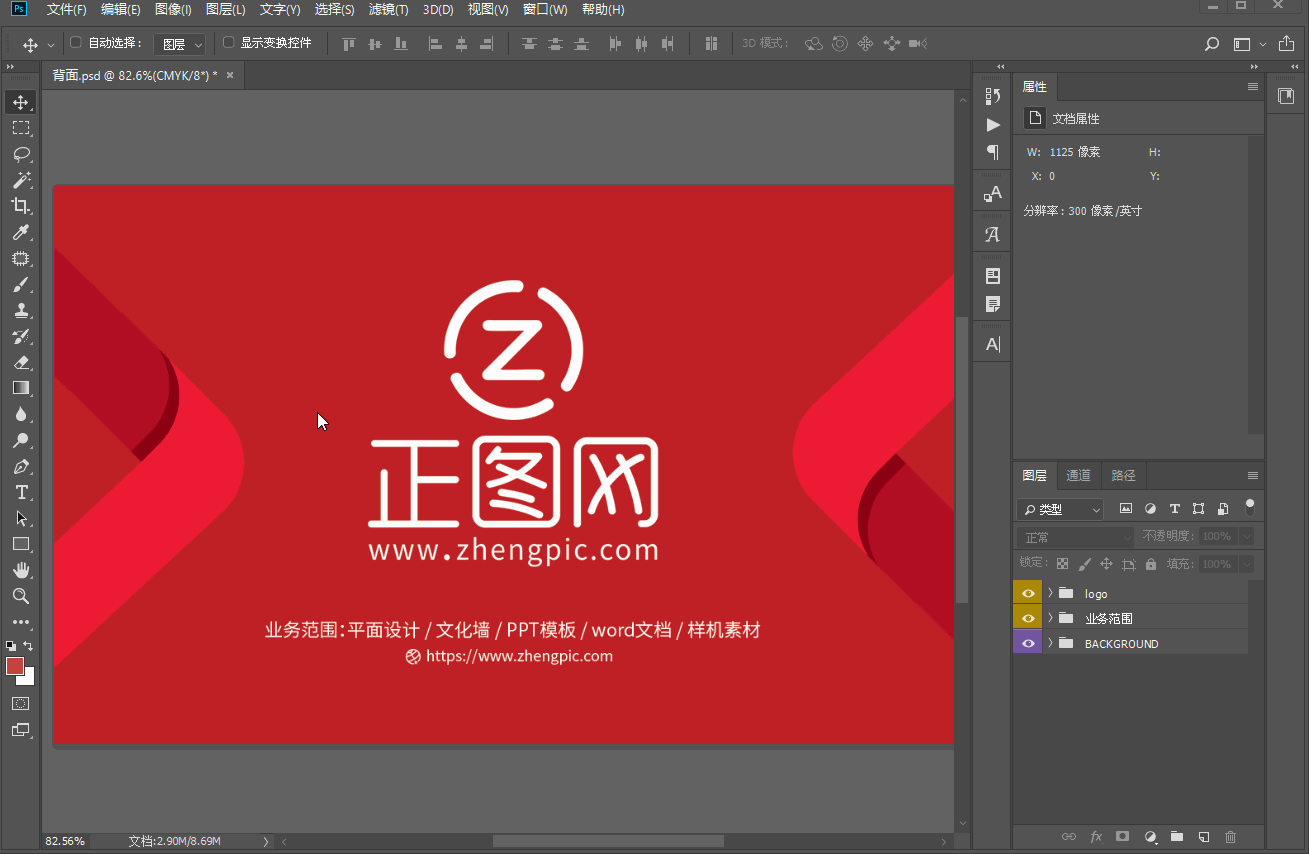Add layer style fx icon
Viewport: 1309px width, 854px height.
[x=1096, y=836]
